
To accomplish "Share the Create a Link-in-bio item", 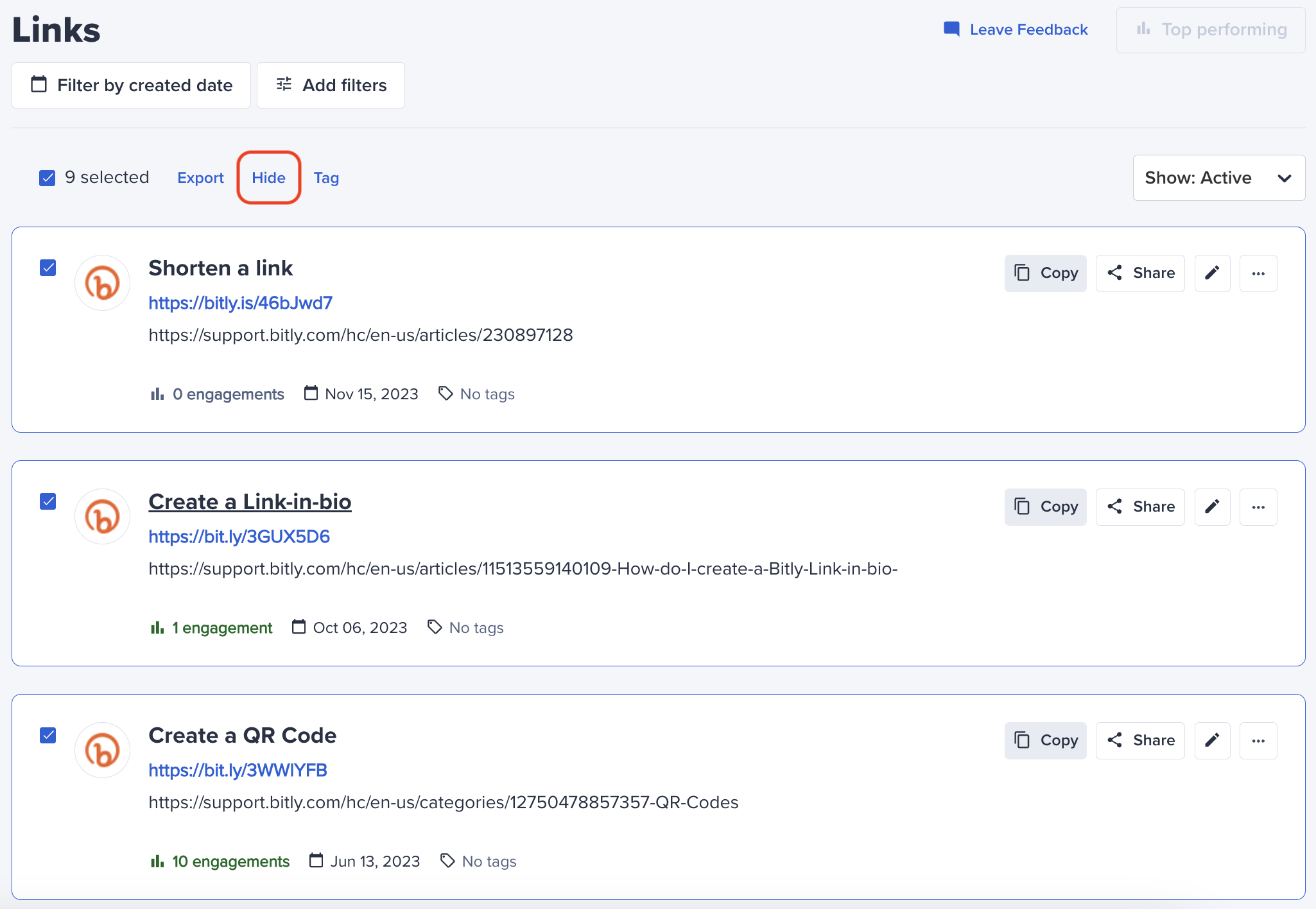I will coord(1140,507).
